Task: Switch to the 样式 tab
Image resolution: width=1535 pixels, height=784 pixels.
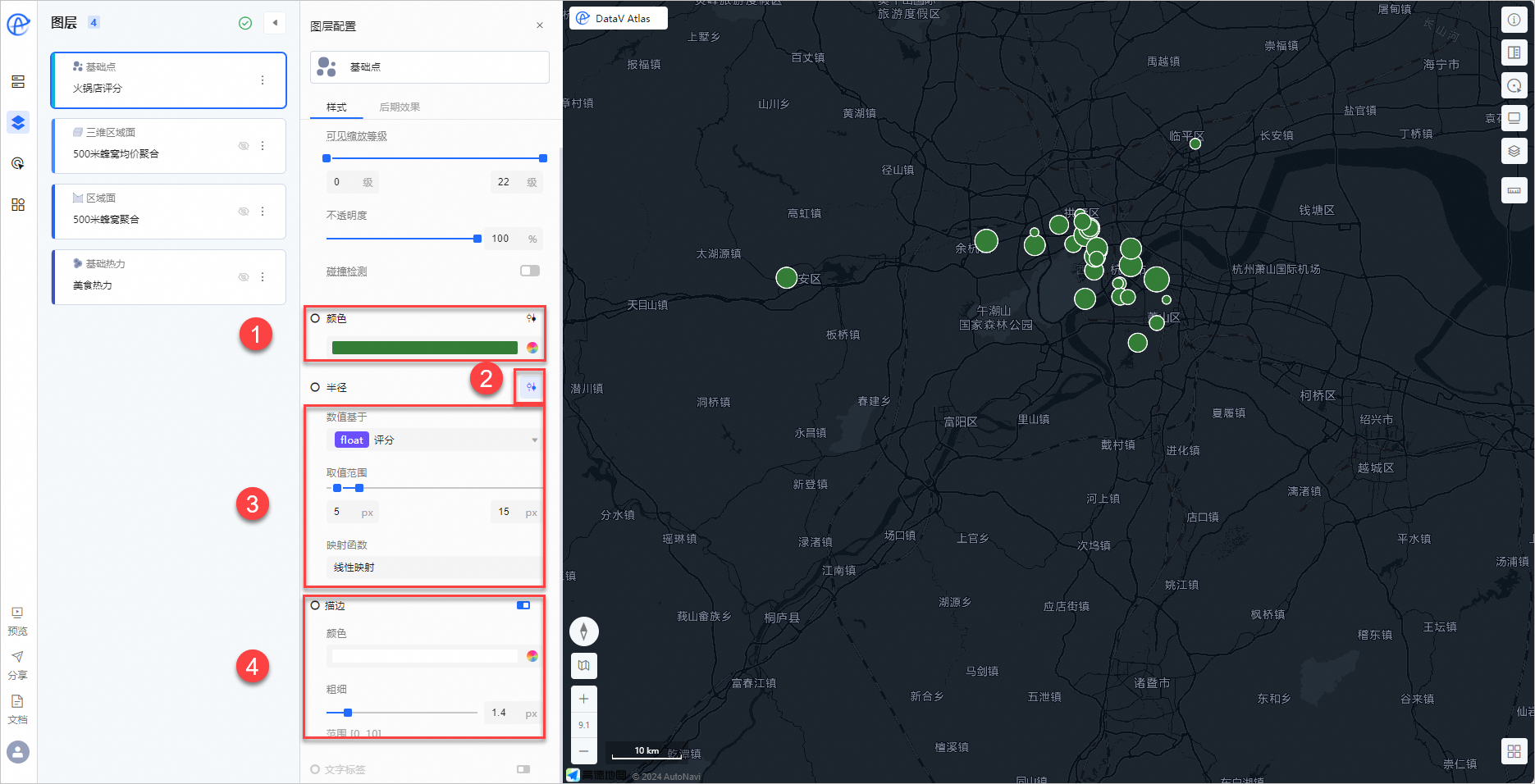Action: point(336,107)
